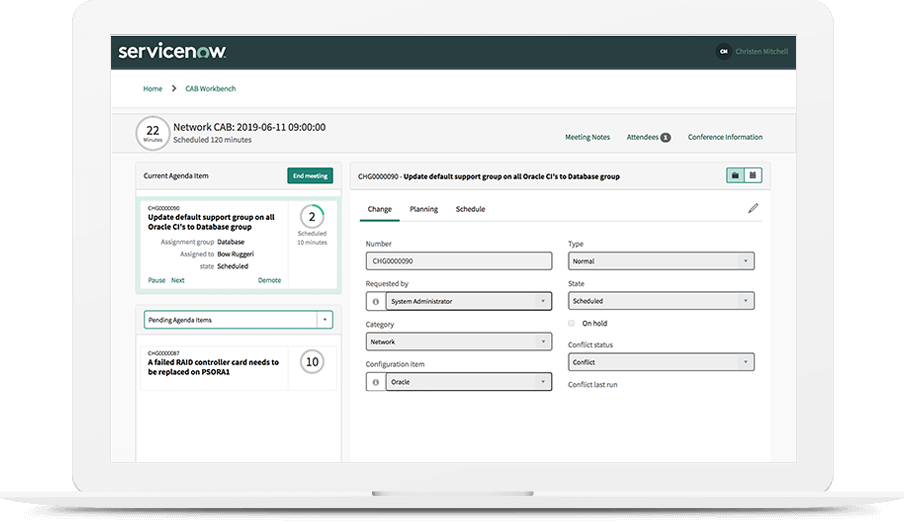Click the ServiceNow logo
904x524 pixels.
pyautogui.click(x=172, y=51)
